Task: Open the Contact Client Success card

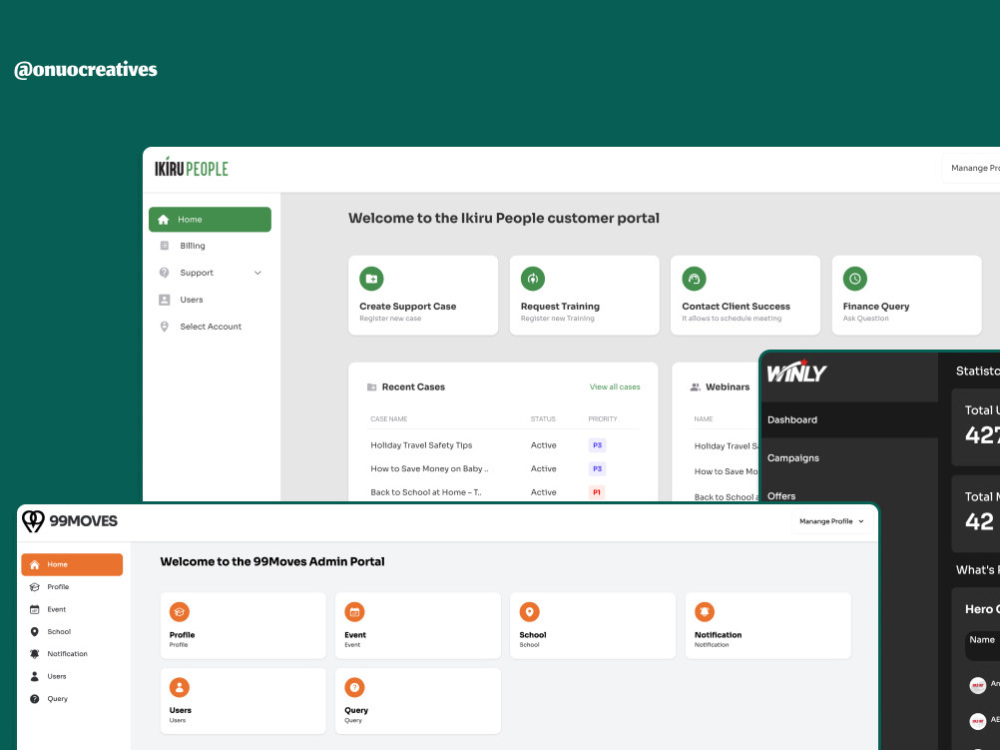Action: point(746,295)
